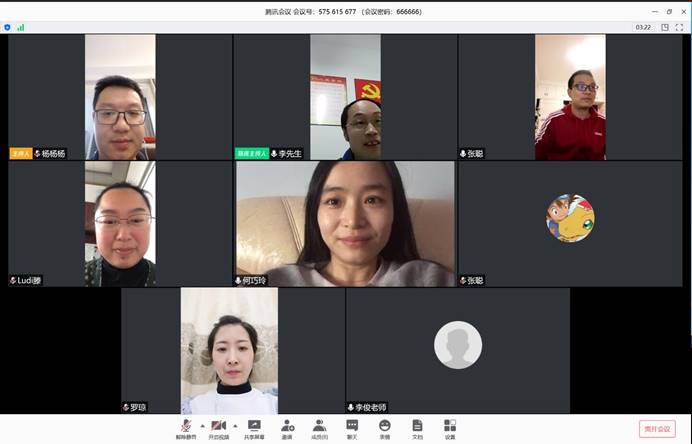Start Share Screen from the toolbar
This screenshot has width=692, height=444.
254,427
